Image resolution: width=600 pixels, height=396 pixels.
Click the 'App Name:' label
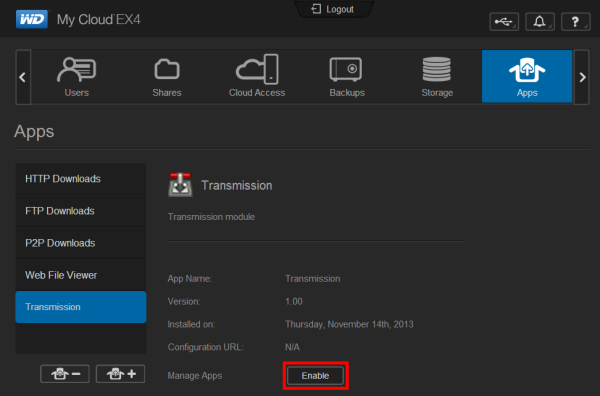point(189,279)
